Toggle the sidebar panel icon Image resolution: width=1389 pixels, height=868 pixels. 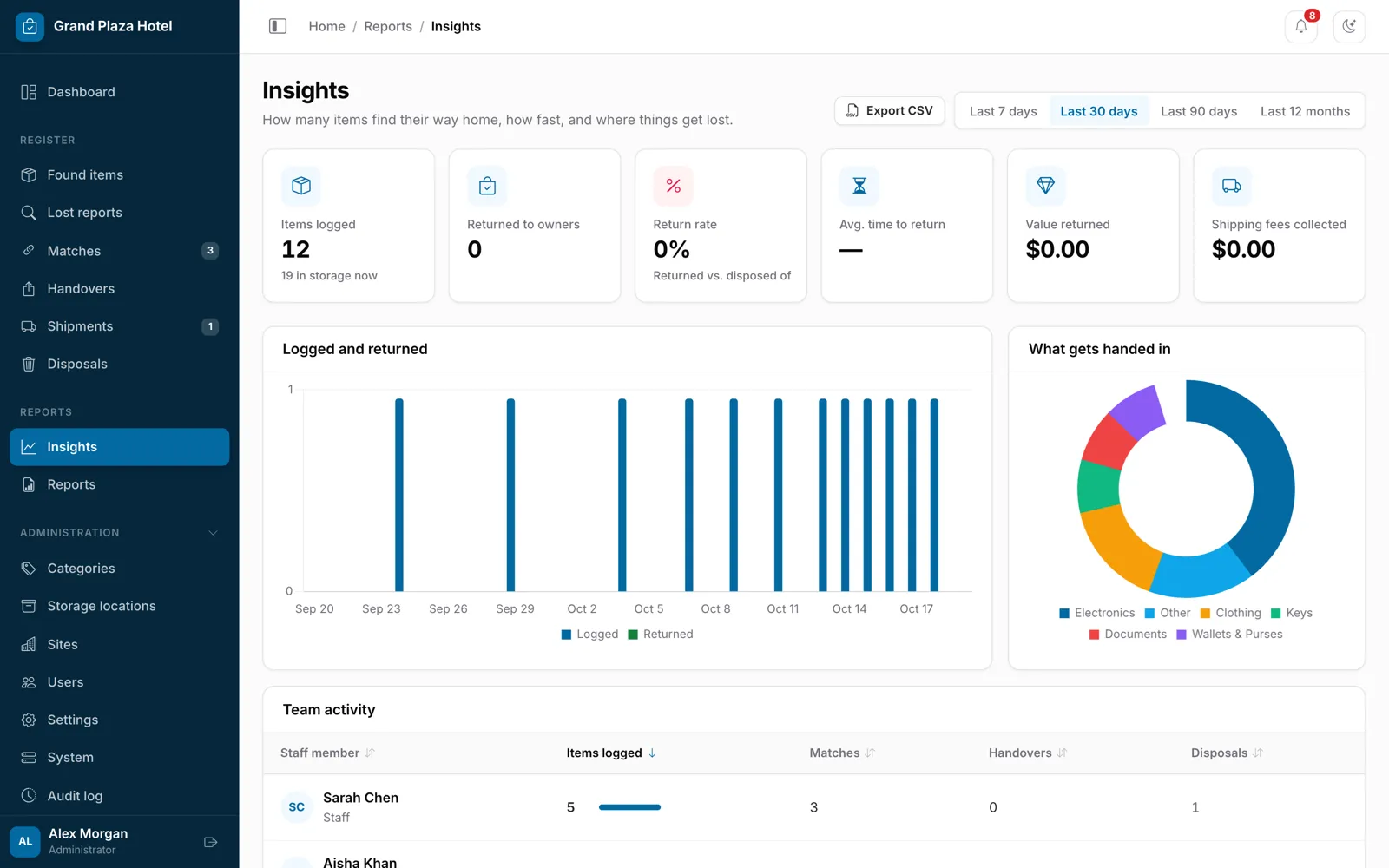coord(278,26)
